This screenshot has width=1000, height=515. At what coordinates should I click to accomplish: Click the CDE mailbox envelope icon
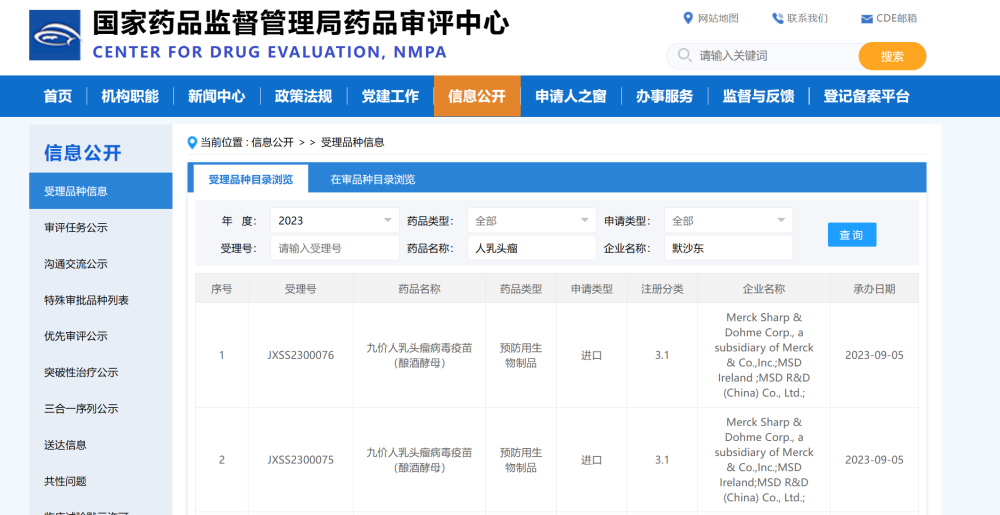point(867,19)
